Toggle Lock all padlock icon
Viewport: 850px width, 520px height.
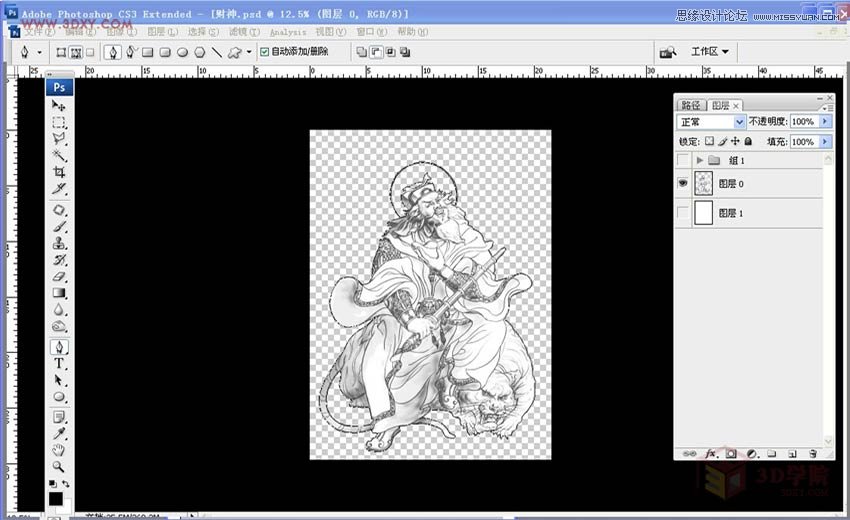748,142
